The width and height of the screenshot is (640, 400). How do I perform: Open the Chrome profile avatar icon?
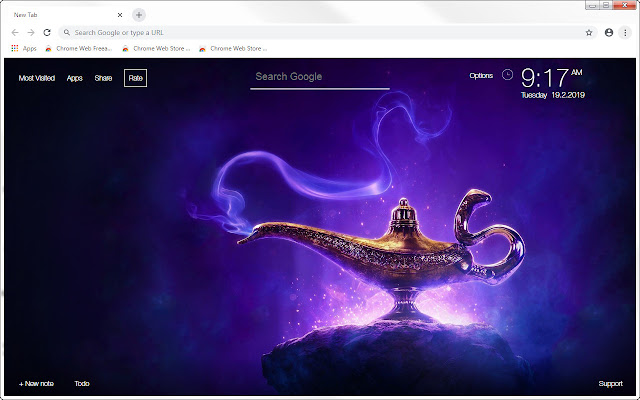point(609,33)
